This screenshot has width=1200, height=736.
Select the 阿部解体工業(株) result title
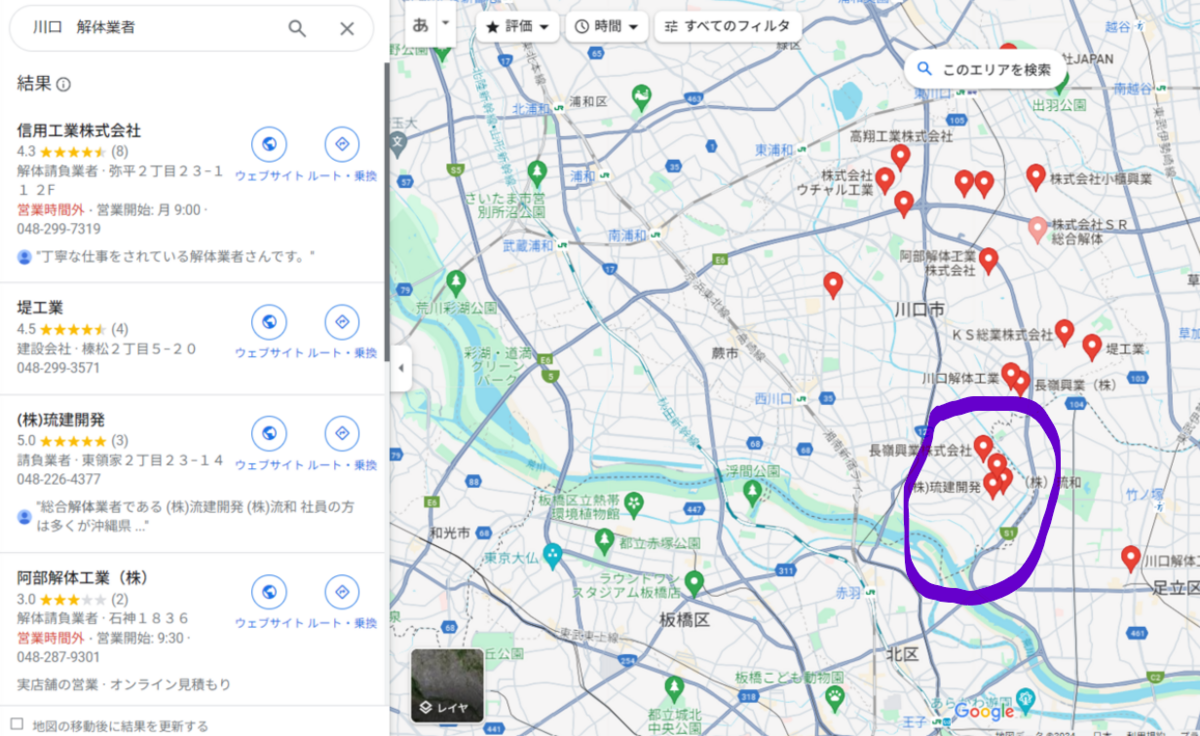(x=83, y=577)
